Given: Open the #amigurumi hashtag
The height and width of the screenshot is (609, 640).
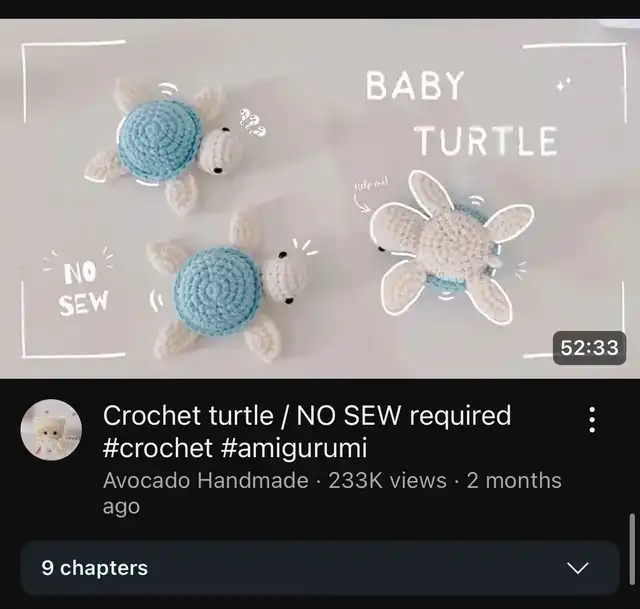Looking at the screenshot, I should pos(294,448).
